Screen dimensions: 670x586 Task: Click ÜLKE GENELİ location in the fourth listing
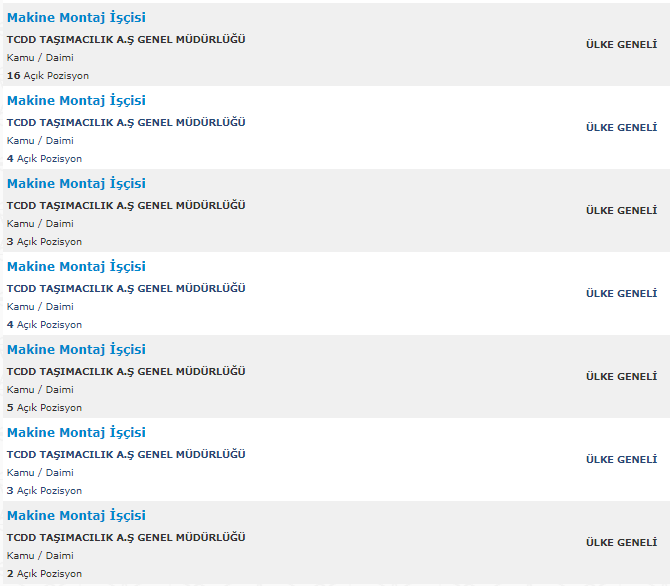coord(621,293)
